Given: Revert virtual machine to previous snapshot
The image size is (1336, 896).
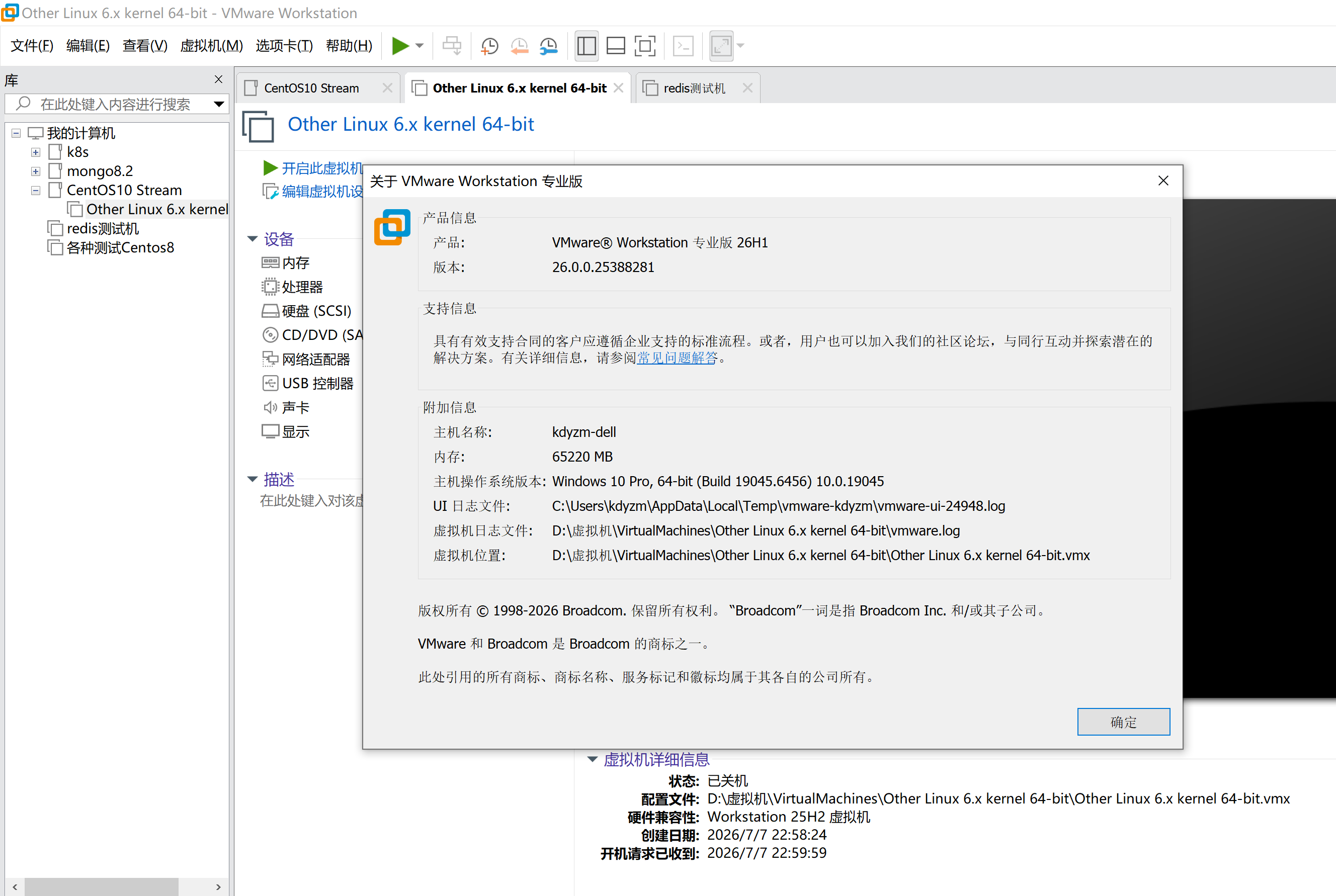Looking at the screenshot, I should [x=519, y=46].
